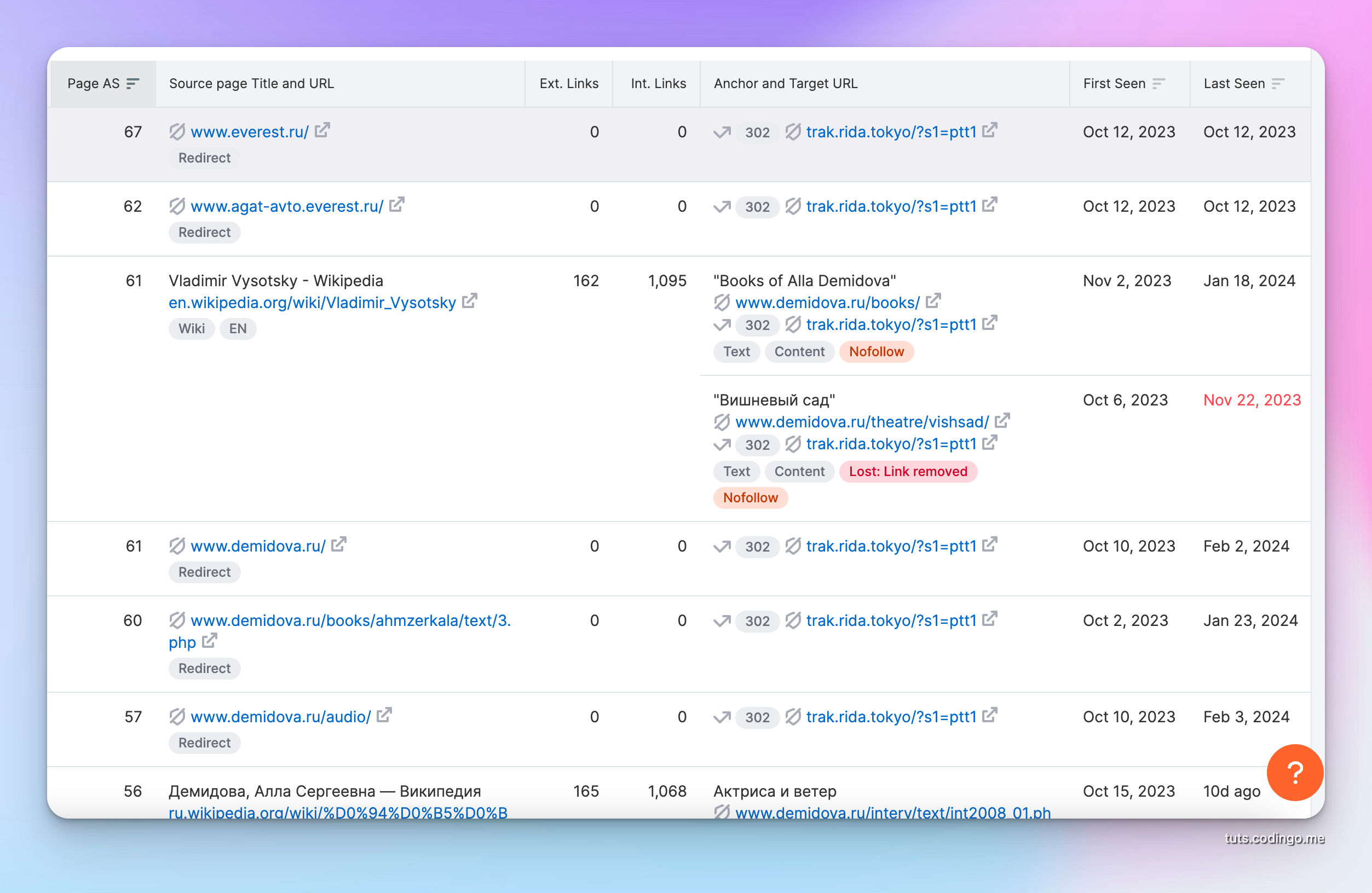This screenshot has width=1372, height=893.
Task: Open www.demidova.ru/books/ahmzerkala/text/3.php link
Action: point(339,631)
